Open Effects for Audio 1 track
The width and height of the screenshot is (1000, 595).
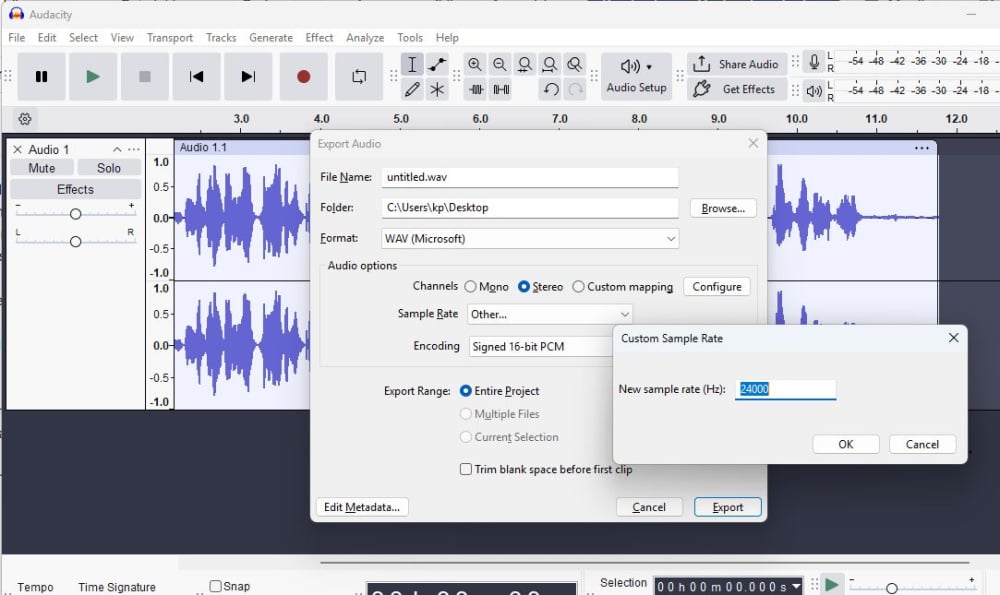pos(75,189)
